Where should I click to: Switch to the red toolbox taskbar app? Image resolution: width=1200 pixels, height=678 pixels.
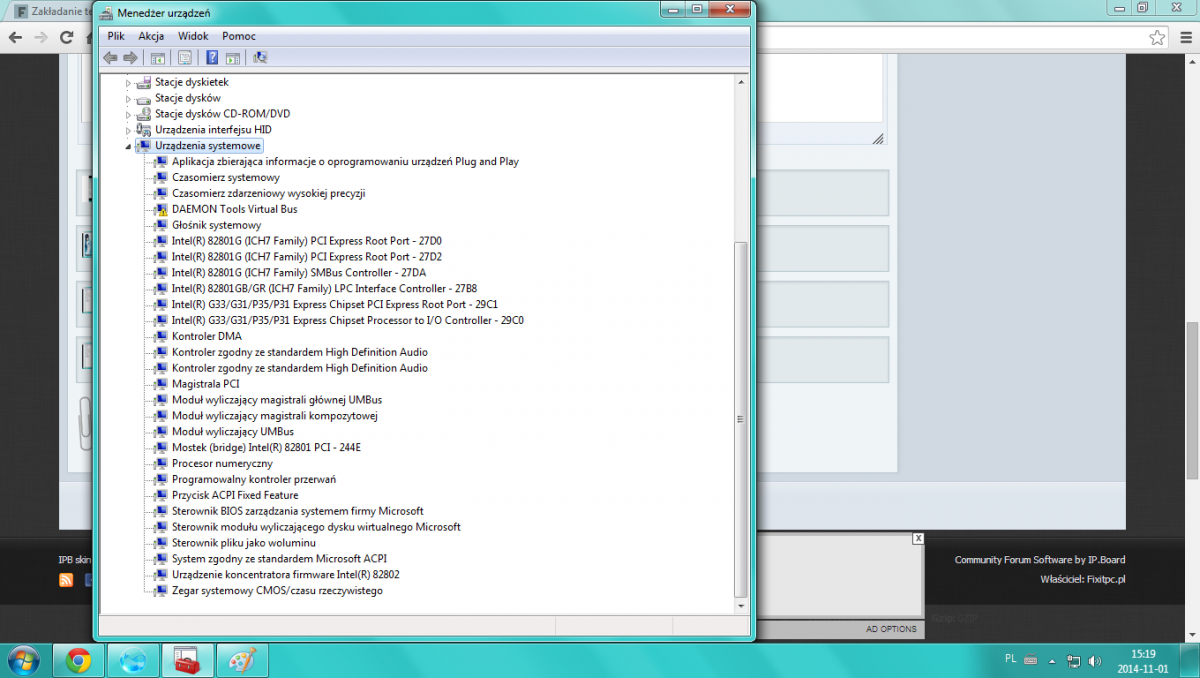pyautogui.click(x=188, y=660)
